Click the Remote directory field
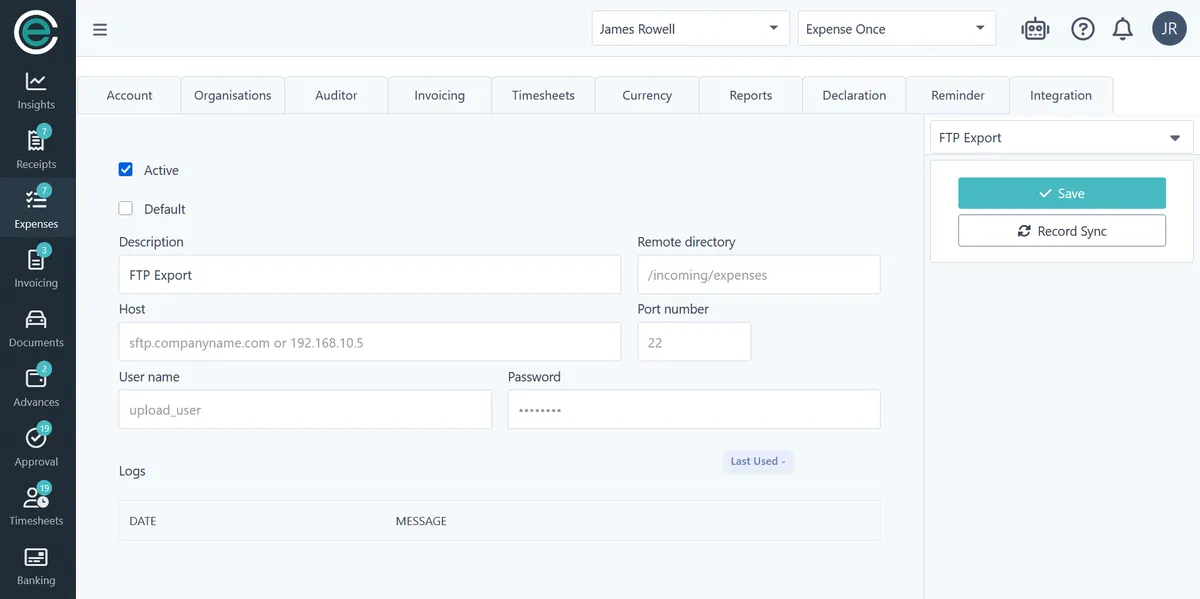The height and width of the screenshot is (599, 1200). pyautogui.click(x=759, y=274)
